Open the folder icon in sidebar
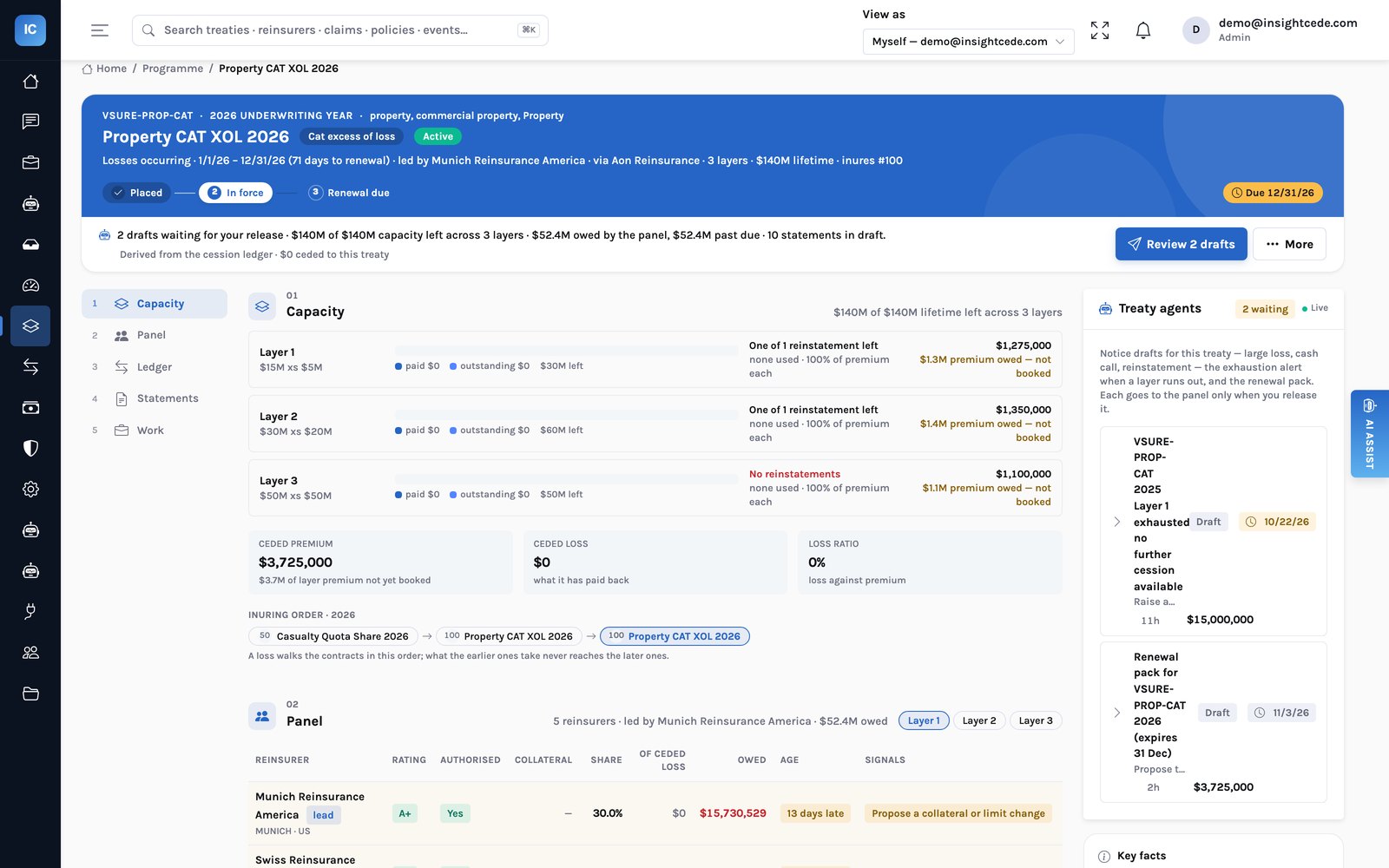Viewport: 1389px width, 868px height. tap(30, 694)
